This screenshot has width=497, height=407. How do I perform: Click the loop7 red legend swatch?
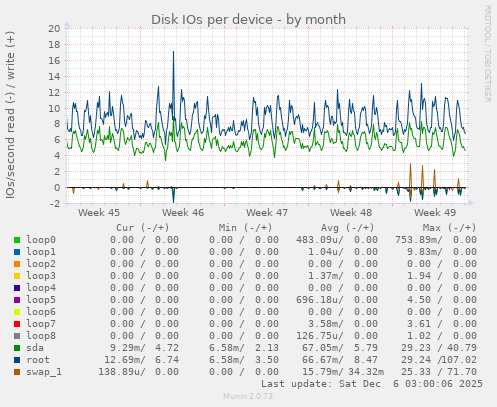coord(17,324)
